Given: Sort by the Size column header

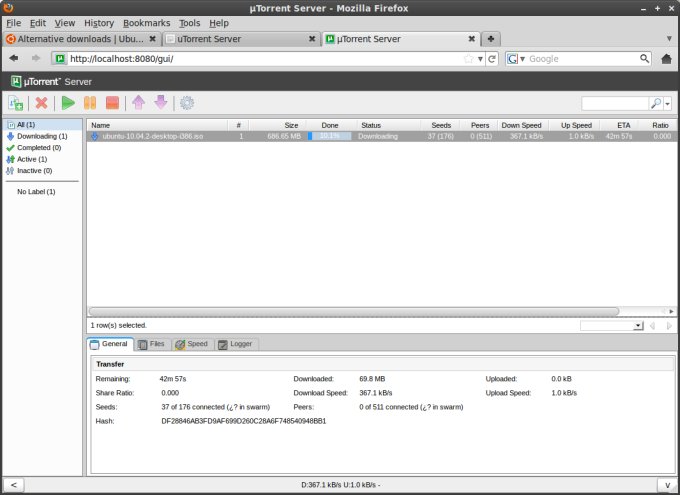Looking at the screenshot, I should click(x=278, y=125).
